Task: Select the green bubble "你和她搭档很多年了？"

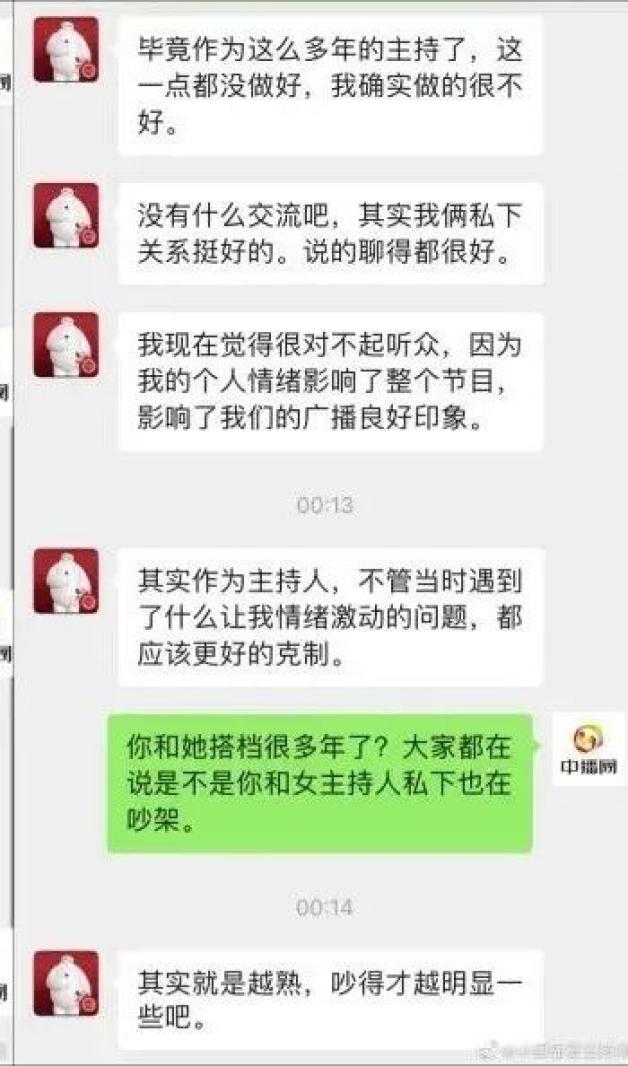Action: (x=320, y=783)
